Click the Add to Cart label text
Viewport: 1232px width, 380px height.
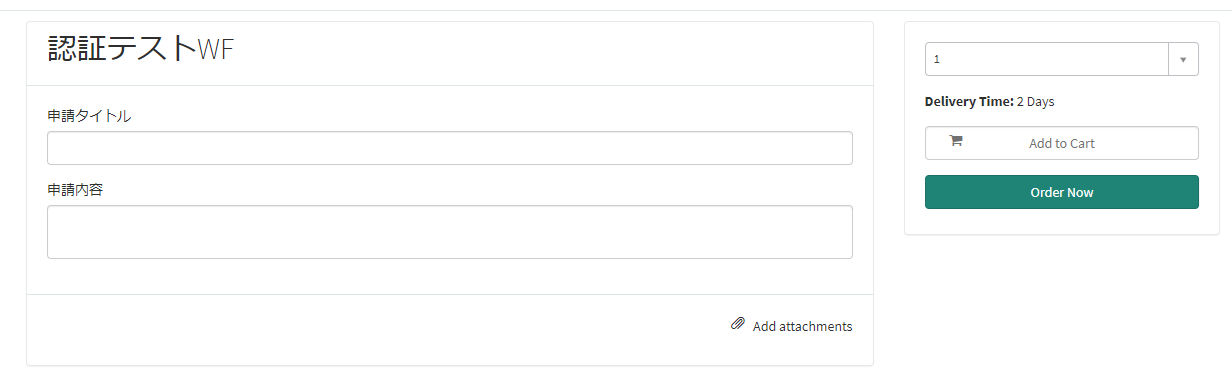tap(1061, 143)
